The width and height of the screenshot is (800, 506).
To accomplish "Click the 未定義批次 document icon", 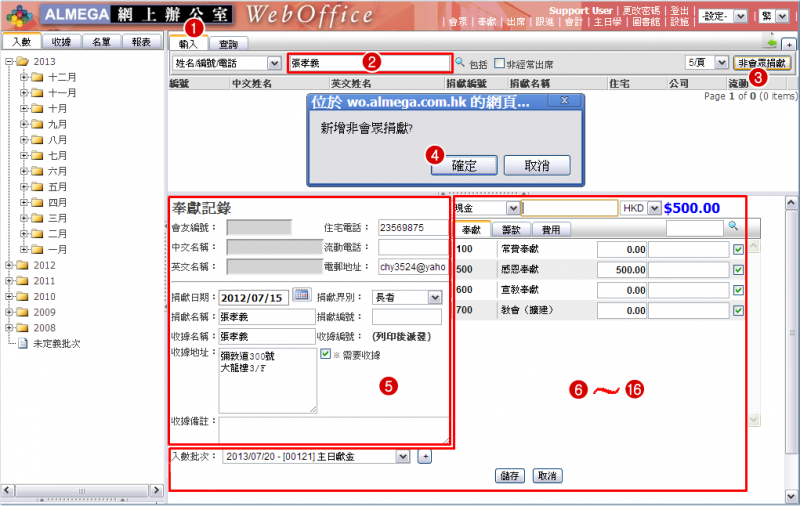I will pyautogui.click(x=24, y=343).
